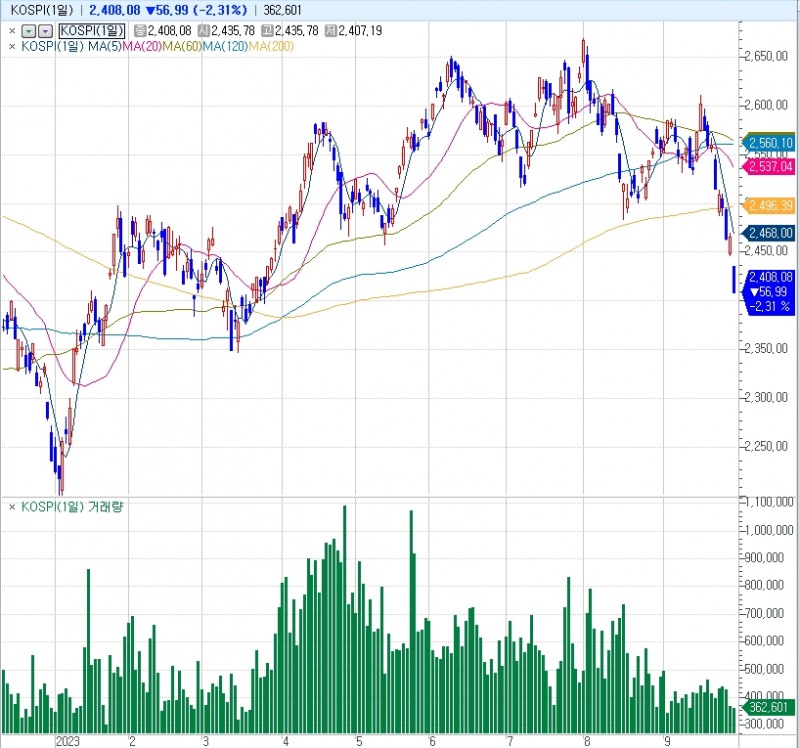The height and width of the screenshot is (748, 800).
Task: Click the 2023 label on the date axis
Action: (x=68, y=741)
